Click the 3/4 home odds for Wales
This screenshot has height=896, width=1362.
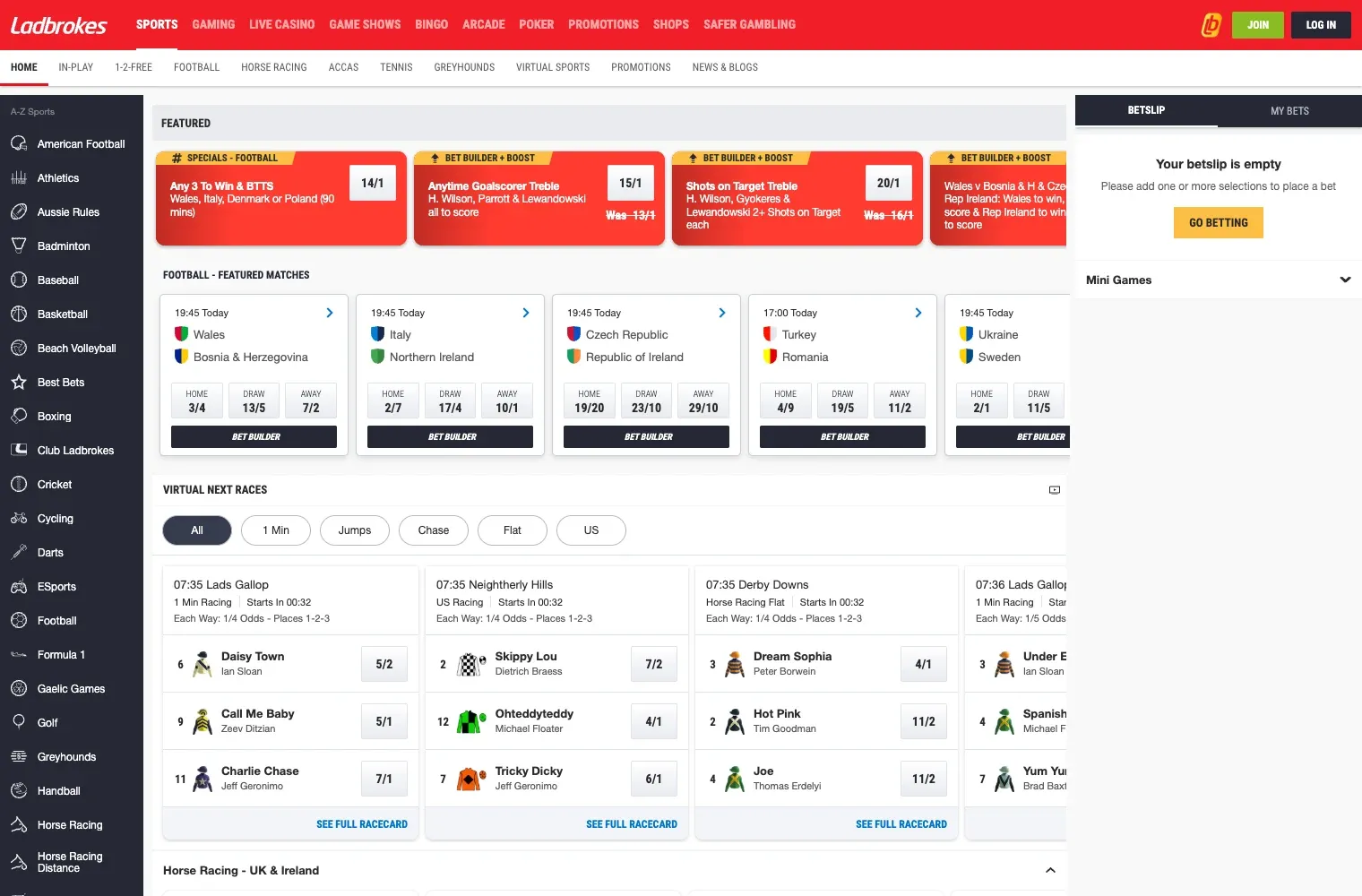coord(196,401)
